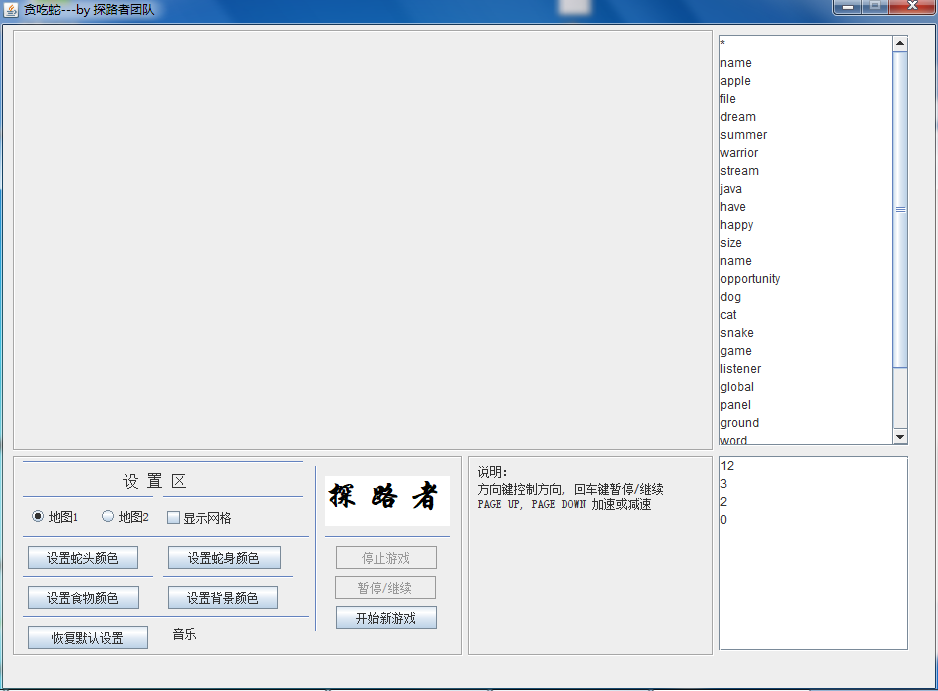Select 'file' in the word list

727,99
